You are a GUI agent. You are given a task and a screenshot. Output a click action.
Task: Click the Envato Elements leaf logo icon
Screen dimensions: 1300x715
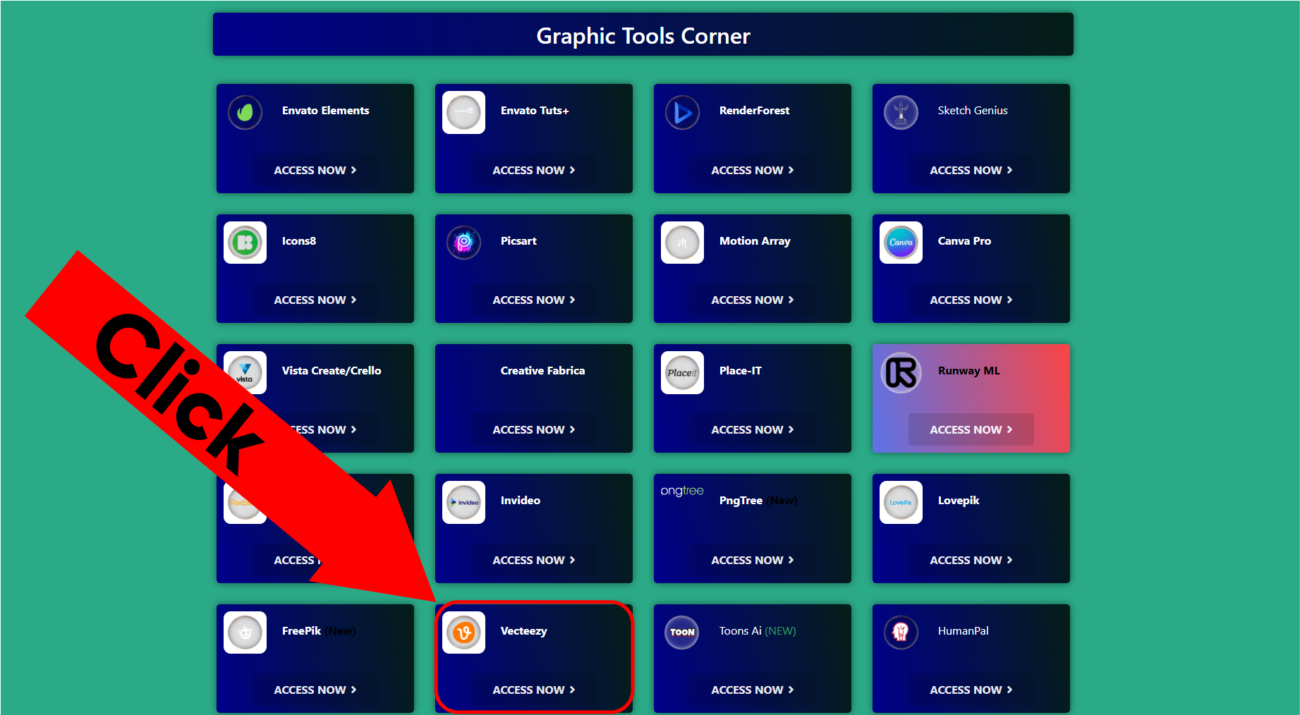click(245, 112)
